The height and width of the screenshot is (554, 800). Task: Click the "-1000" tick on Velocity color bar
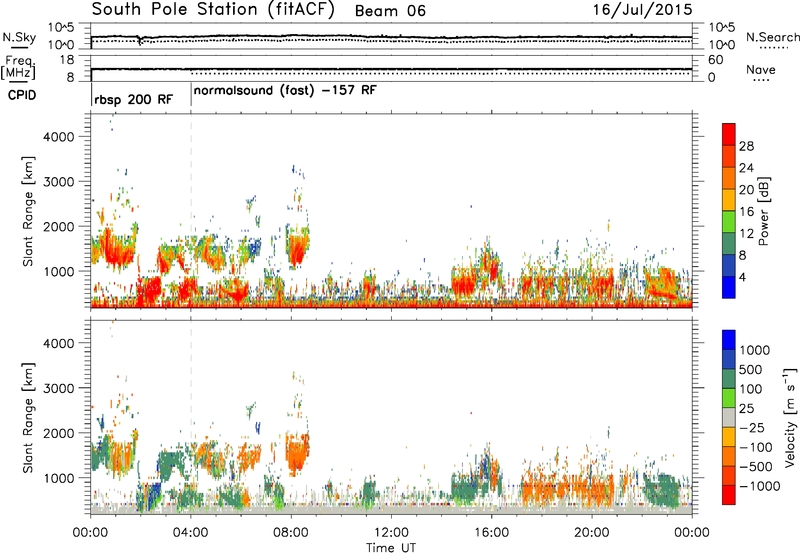759,486
